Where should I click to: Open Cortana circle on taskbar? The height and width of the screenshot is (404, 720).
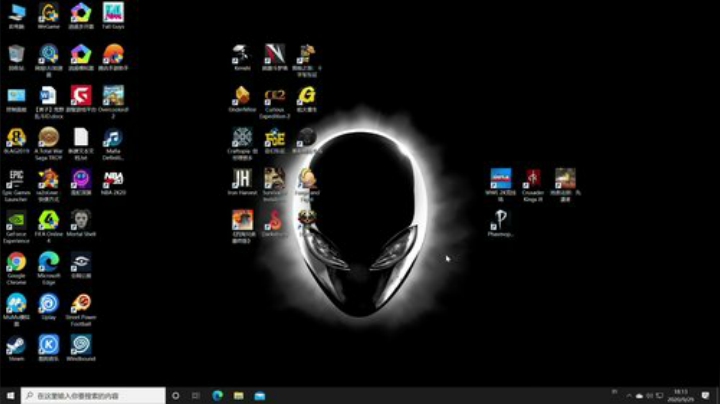(x=175, y=396)
